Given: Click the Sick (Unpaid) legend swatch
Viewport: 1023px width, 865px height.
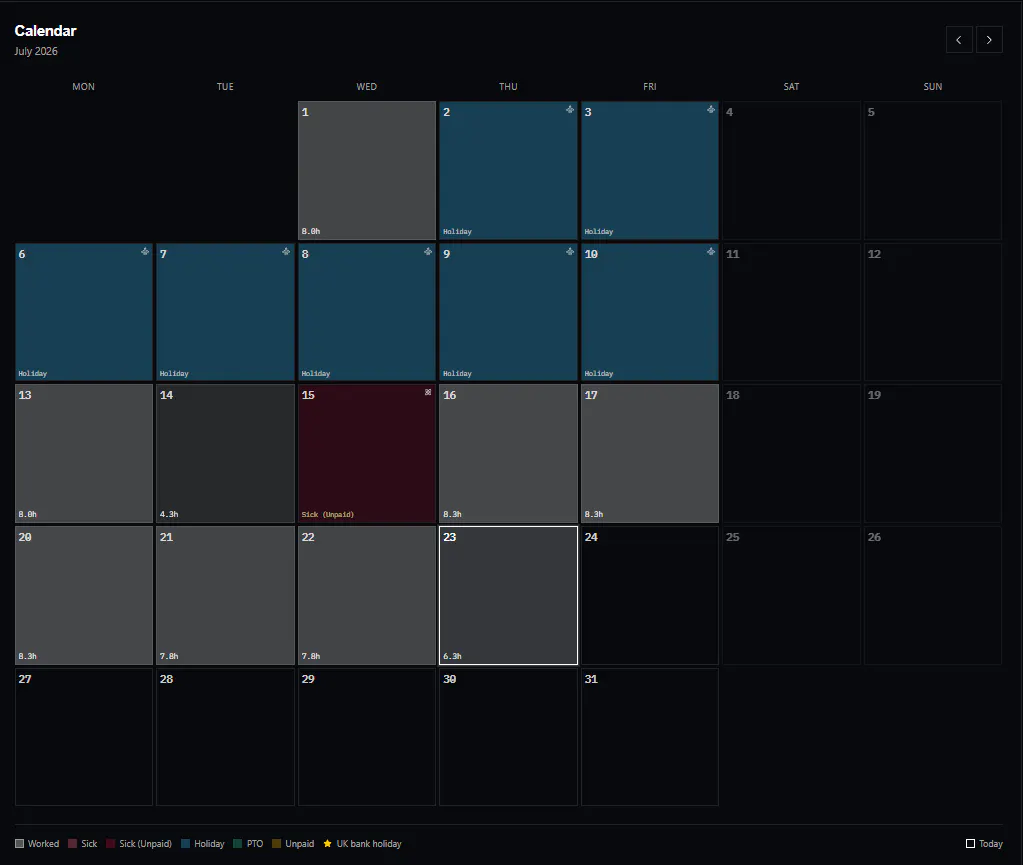Looking at the screenshot, I should point(111,843).
